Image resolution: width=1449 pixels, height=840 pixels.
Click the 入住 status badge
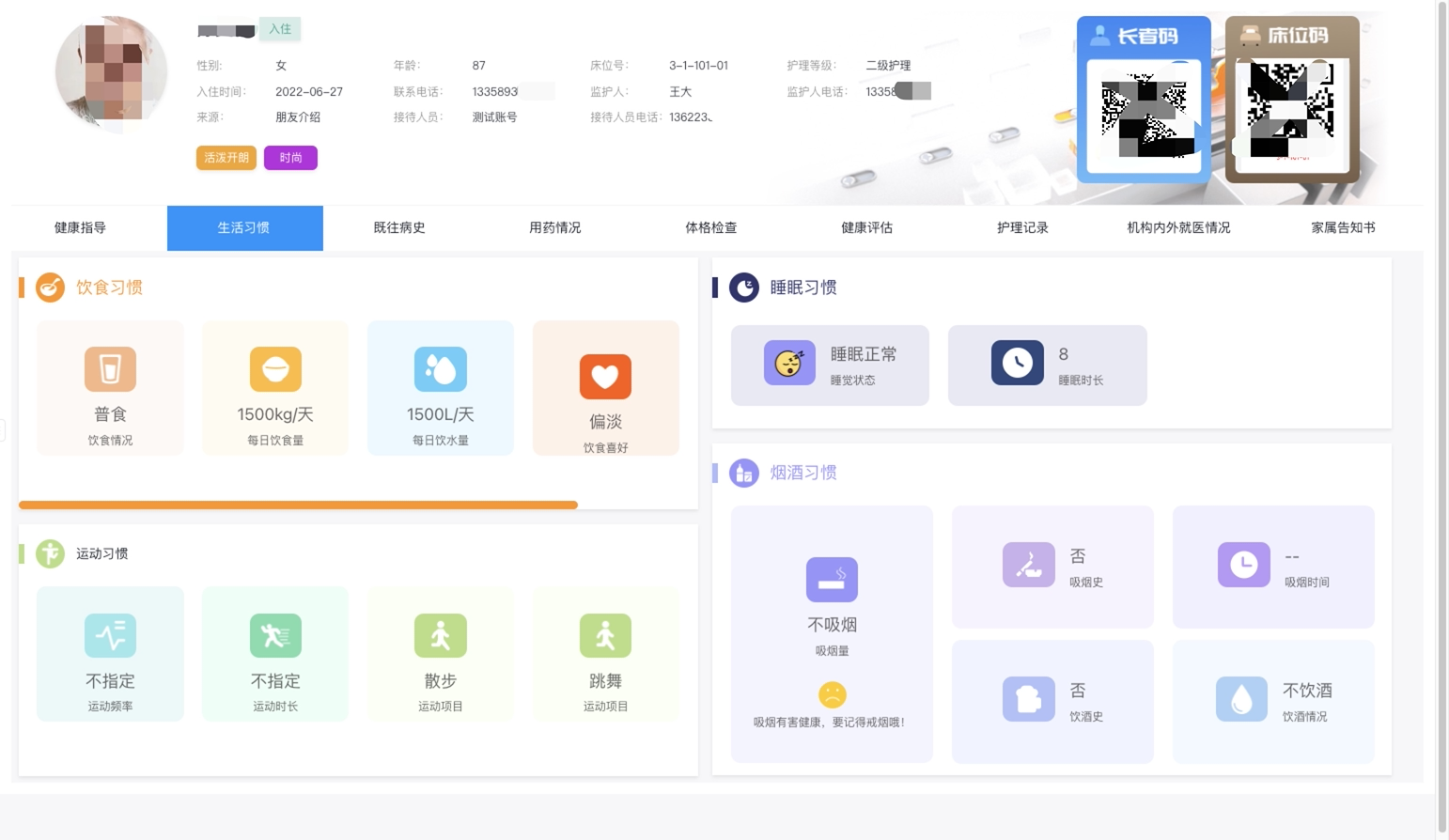[x=280, y=29]
